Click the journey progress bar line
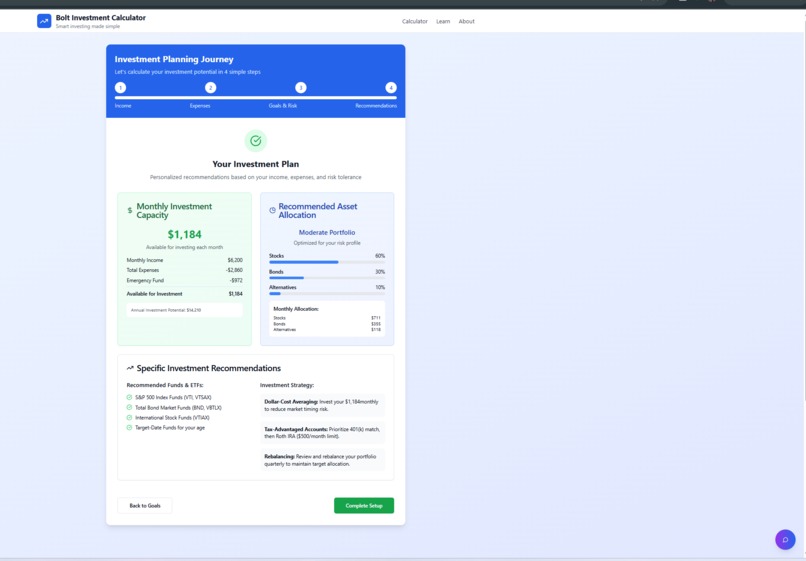Image resolution: width=806 pixels, height=561 pixels. pos(255,97)
